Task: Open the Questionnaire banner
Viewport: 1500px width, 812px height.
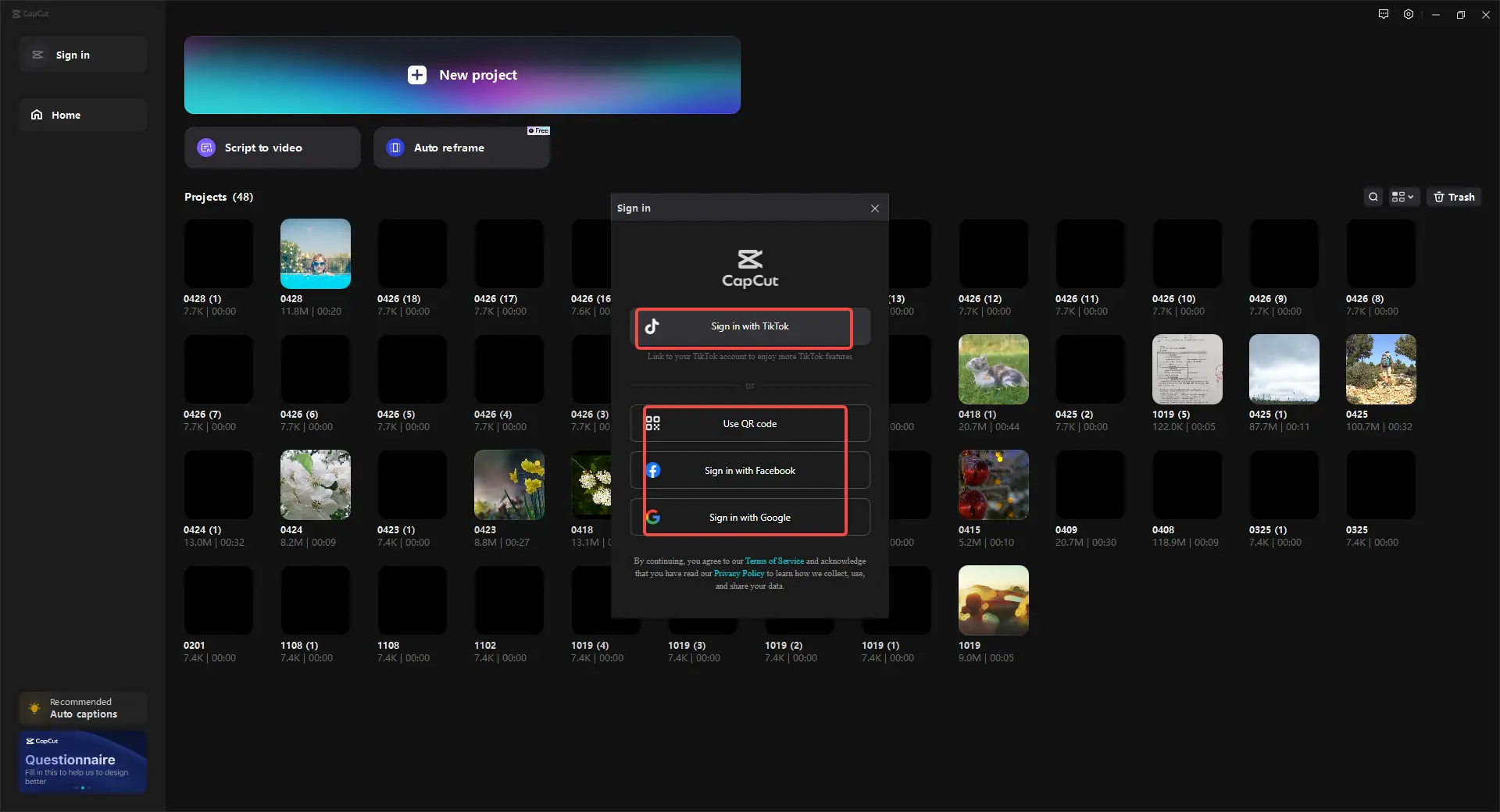Action: click(x=83, y=762)
